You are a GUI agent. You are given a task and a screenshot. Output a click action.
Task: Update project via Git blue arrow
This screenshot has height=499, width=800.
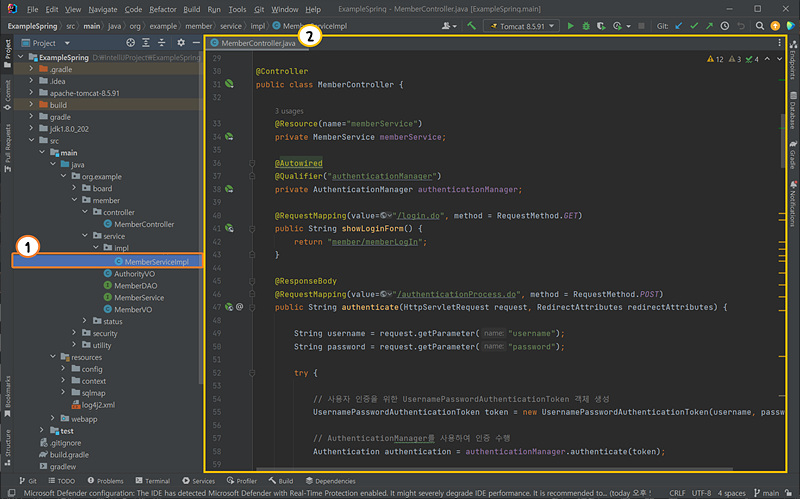pyautogui.click(x=679, y=26)
